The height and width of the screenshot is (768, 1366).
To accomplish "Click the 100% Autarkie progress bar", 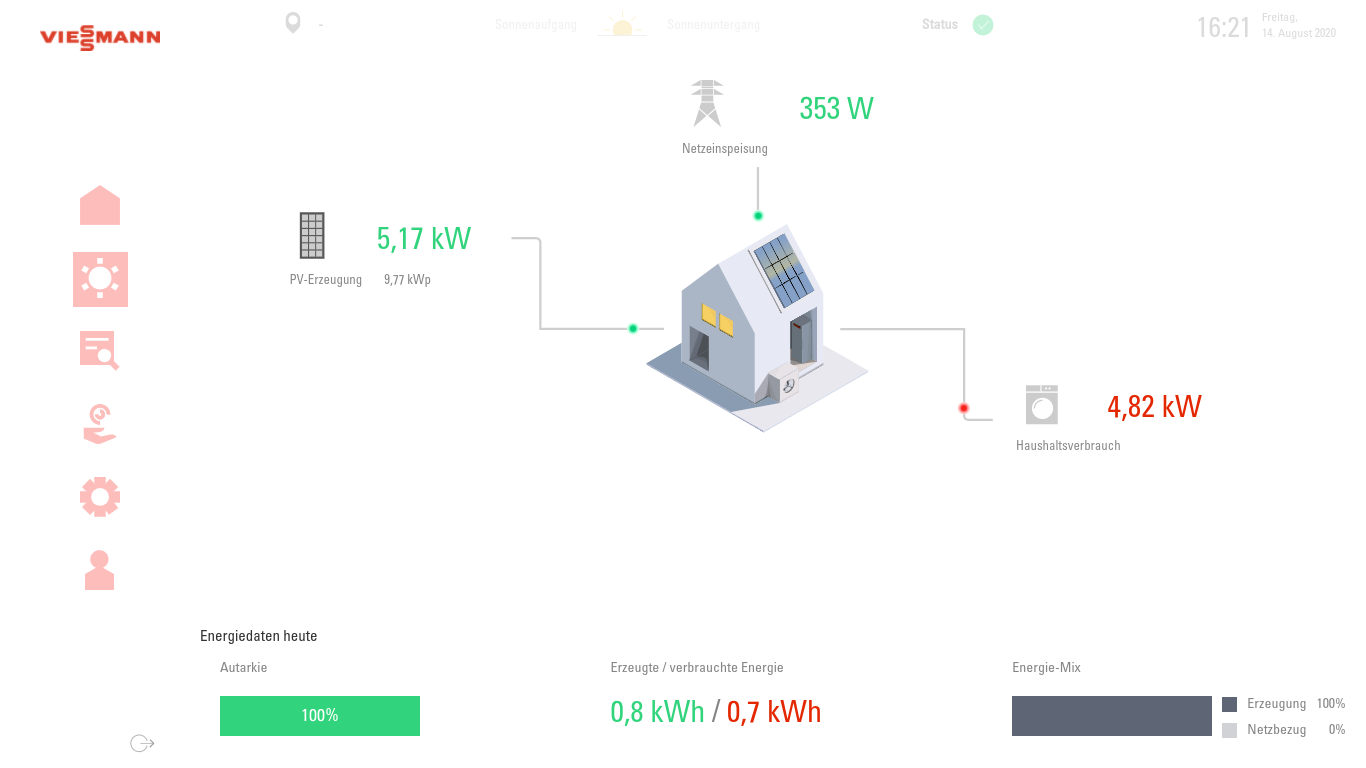I will click(319, 715).
